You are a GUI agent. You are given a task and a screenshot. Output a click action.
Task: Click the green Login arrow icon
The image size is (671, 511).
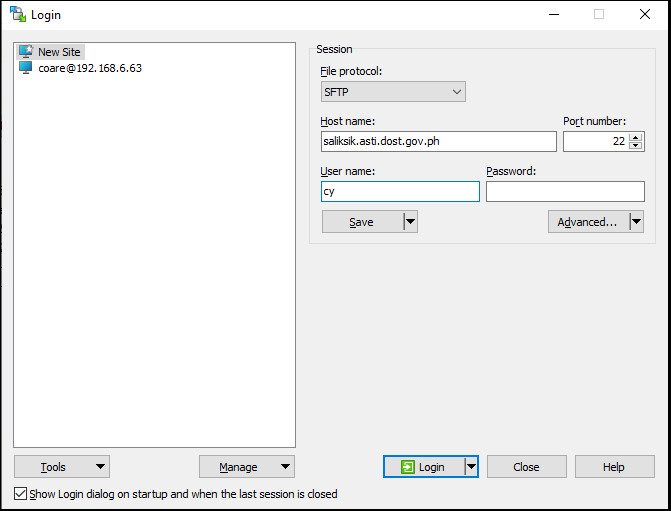pos(407,467)
